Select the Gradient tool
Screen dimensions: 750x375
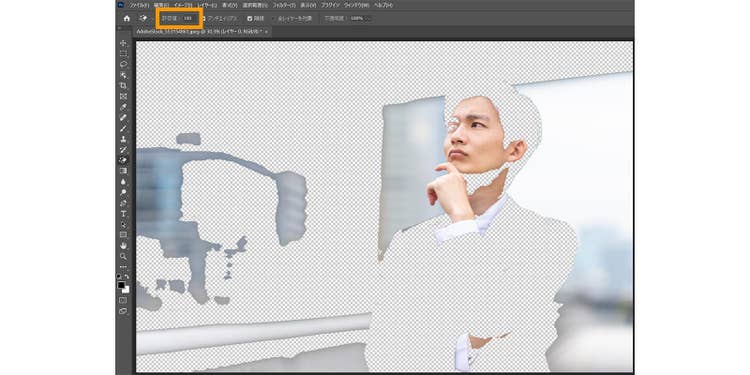[123, 171]
